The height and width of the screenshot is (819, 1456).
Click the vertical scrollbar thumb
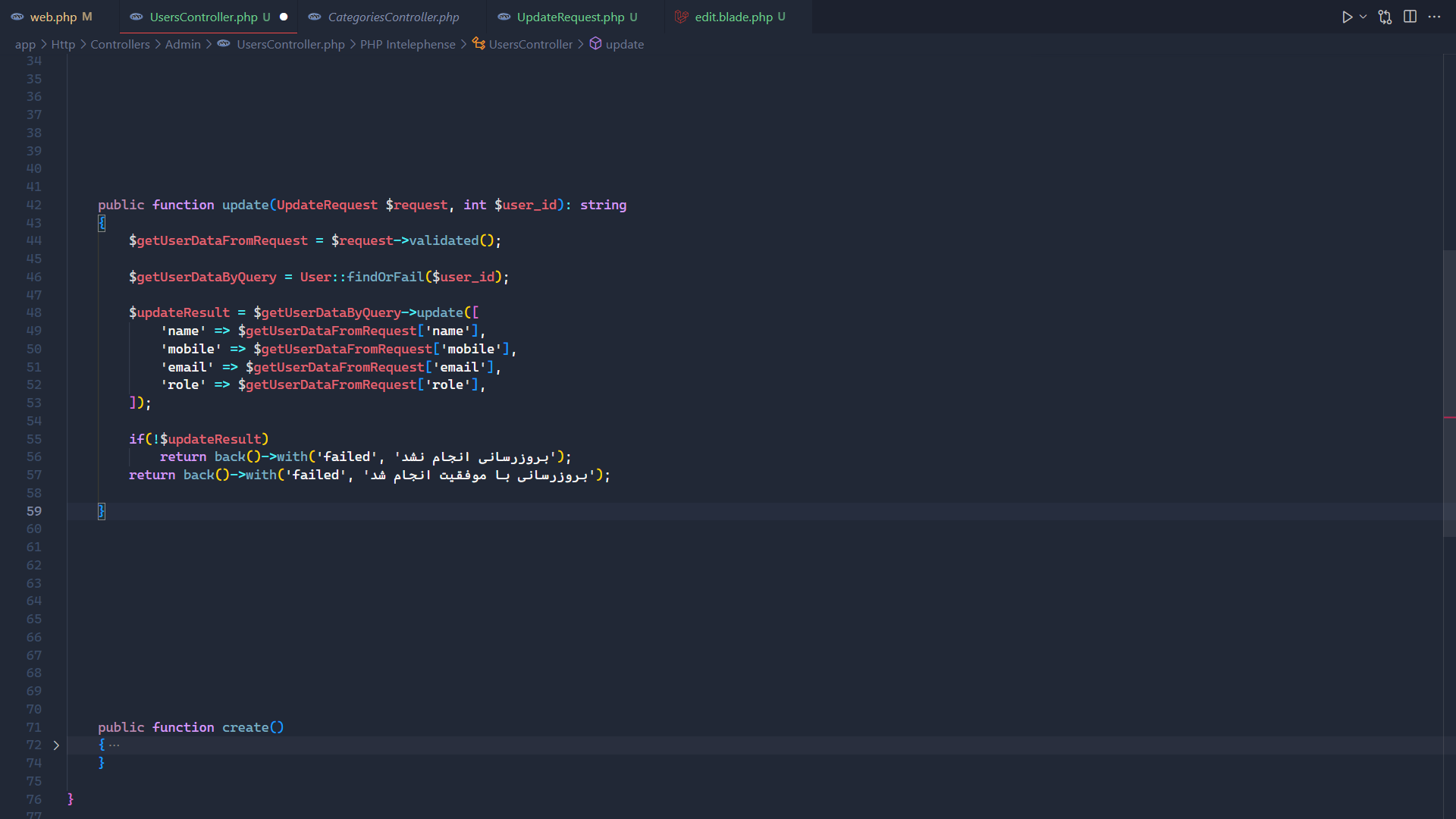[1449, 394]
